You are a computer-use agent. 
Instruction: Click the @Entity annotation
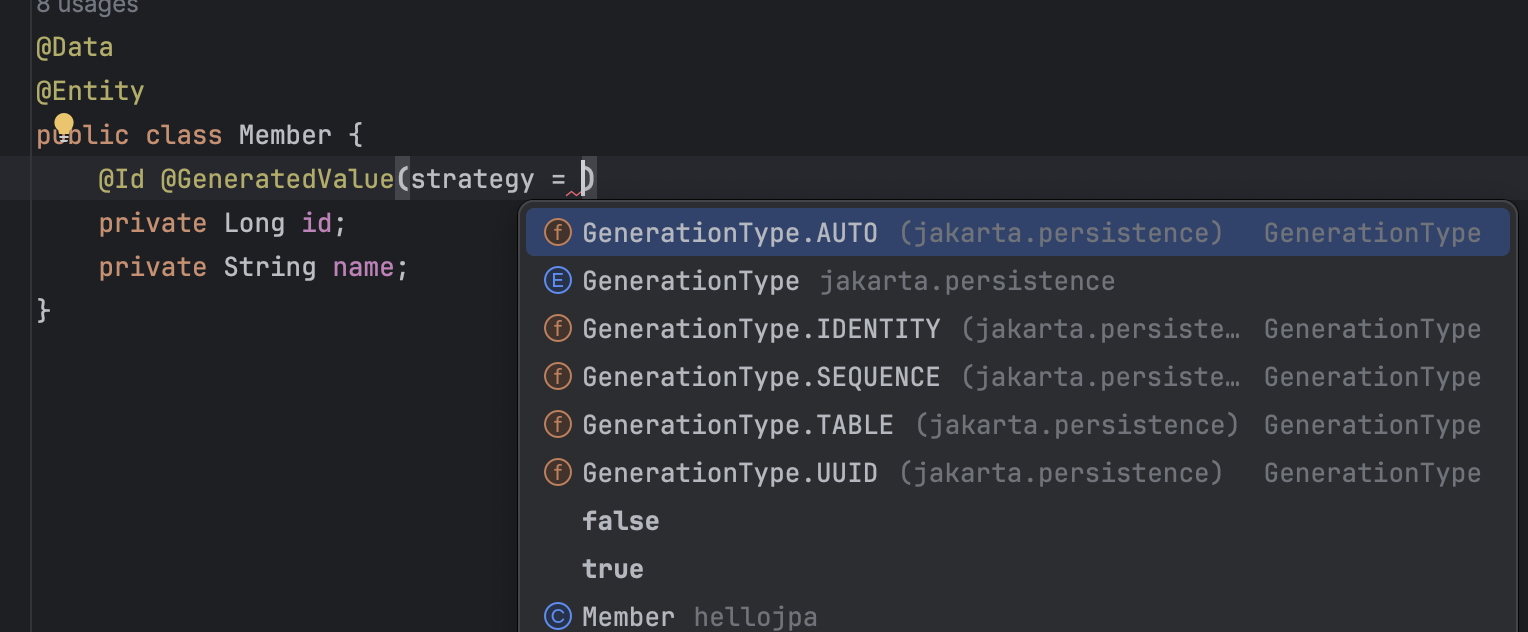click(90, 91)
